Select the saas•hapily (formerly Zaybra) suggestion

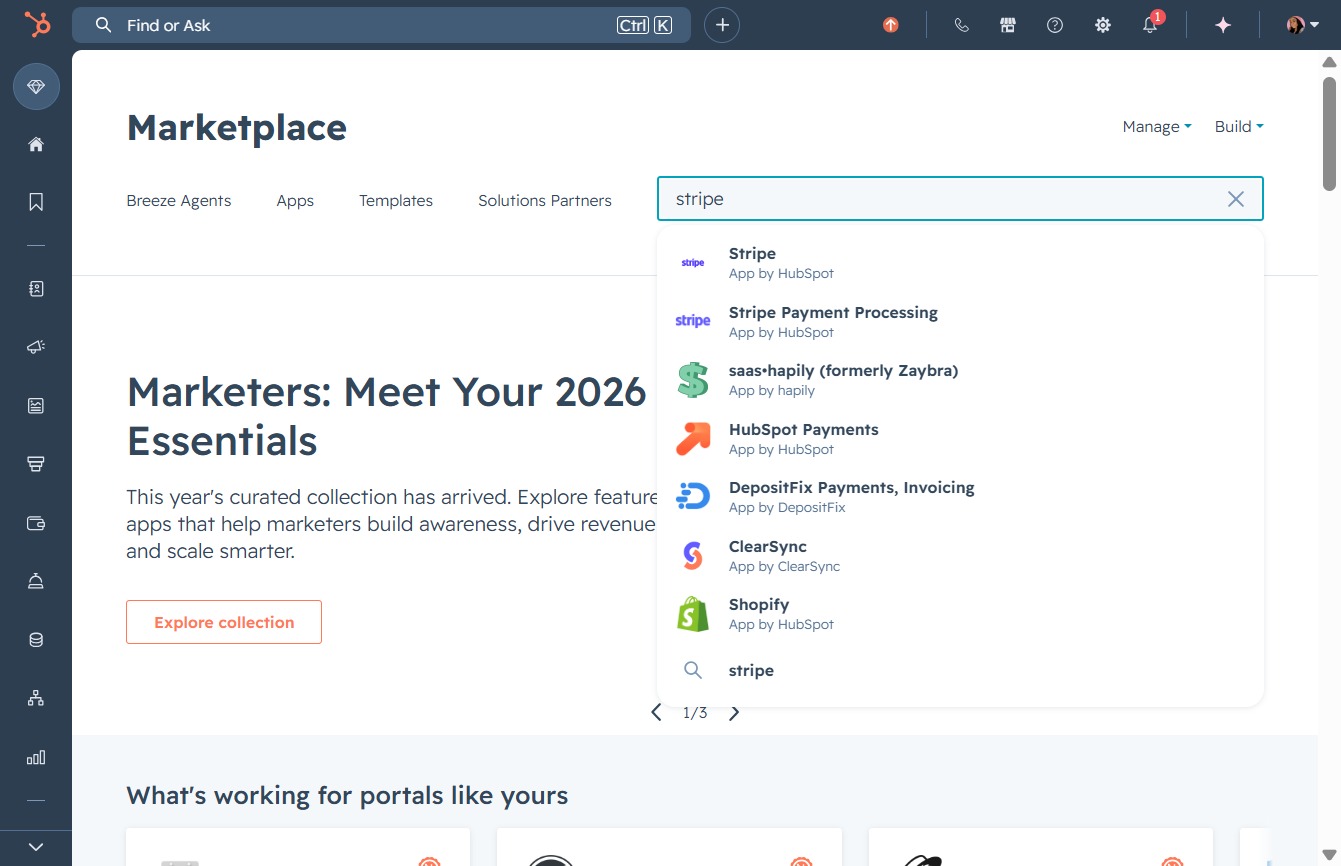pos(960,380)
